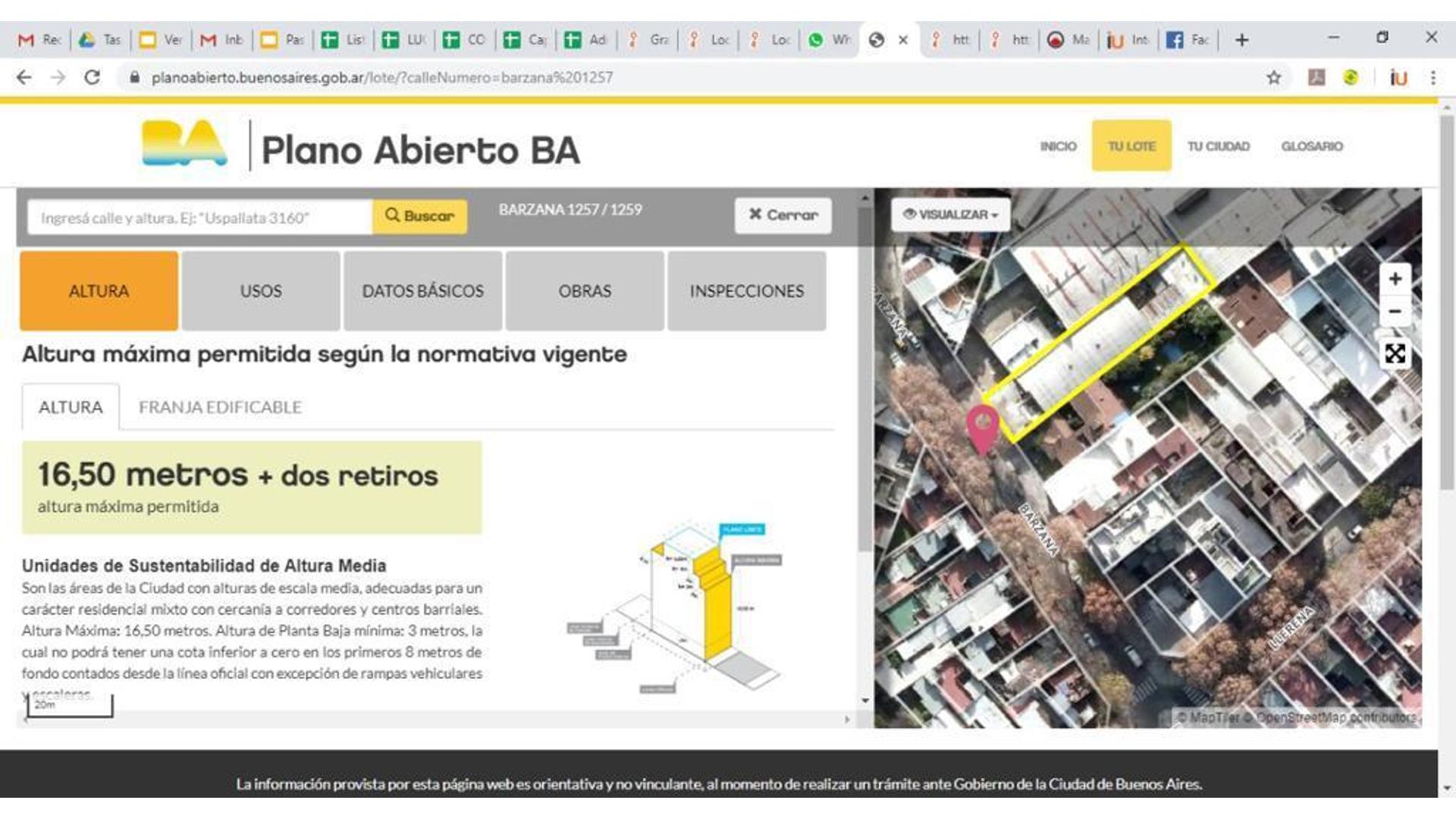Image resolution: width=1456 pixels, height=819 pixels.
Task: Focus the street address search field
Action: point(199,218)
